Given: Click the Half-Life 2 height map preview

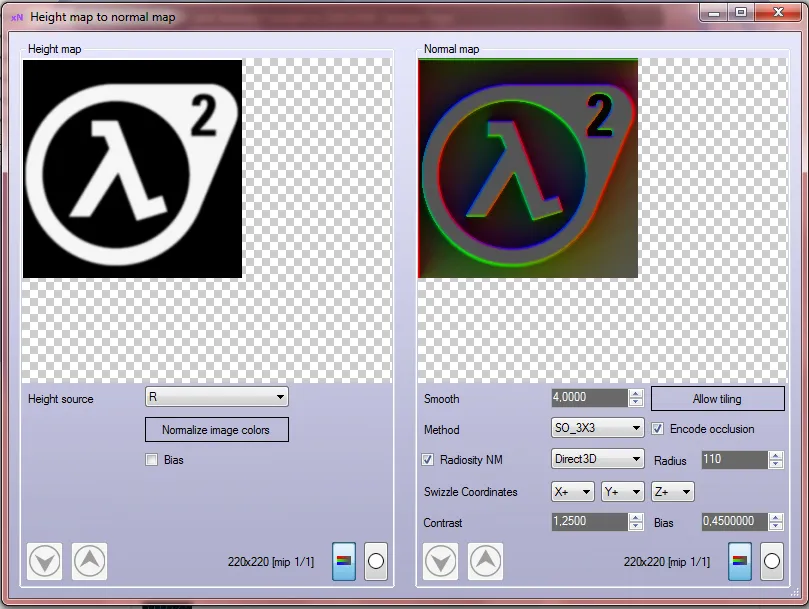Looking at the screenshot, I should tap(133, 169).
